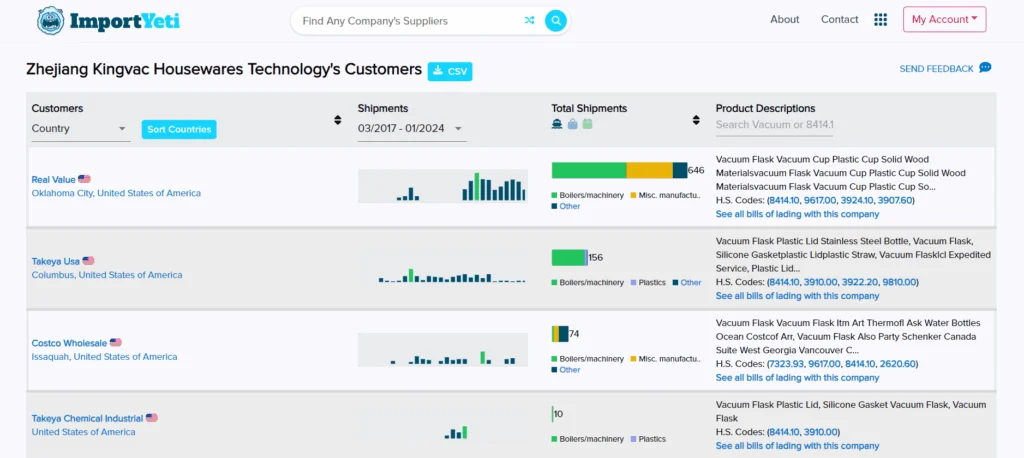Toggle the green container filter icon
1024x458 pixels.
tap(587, 123)
